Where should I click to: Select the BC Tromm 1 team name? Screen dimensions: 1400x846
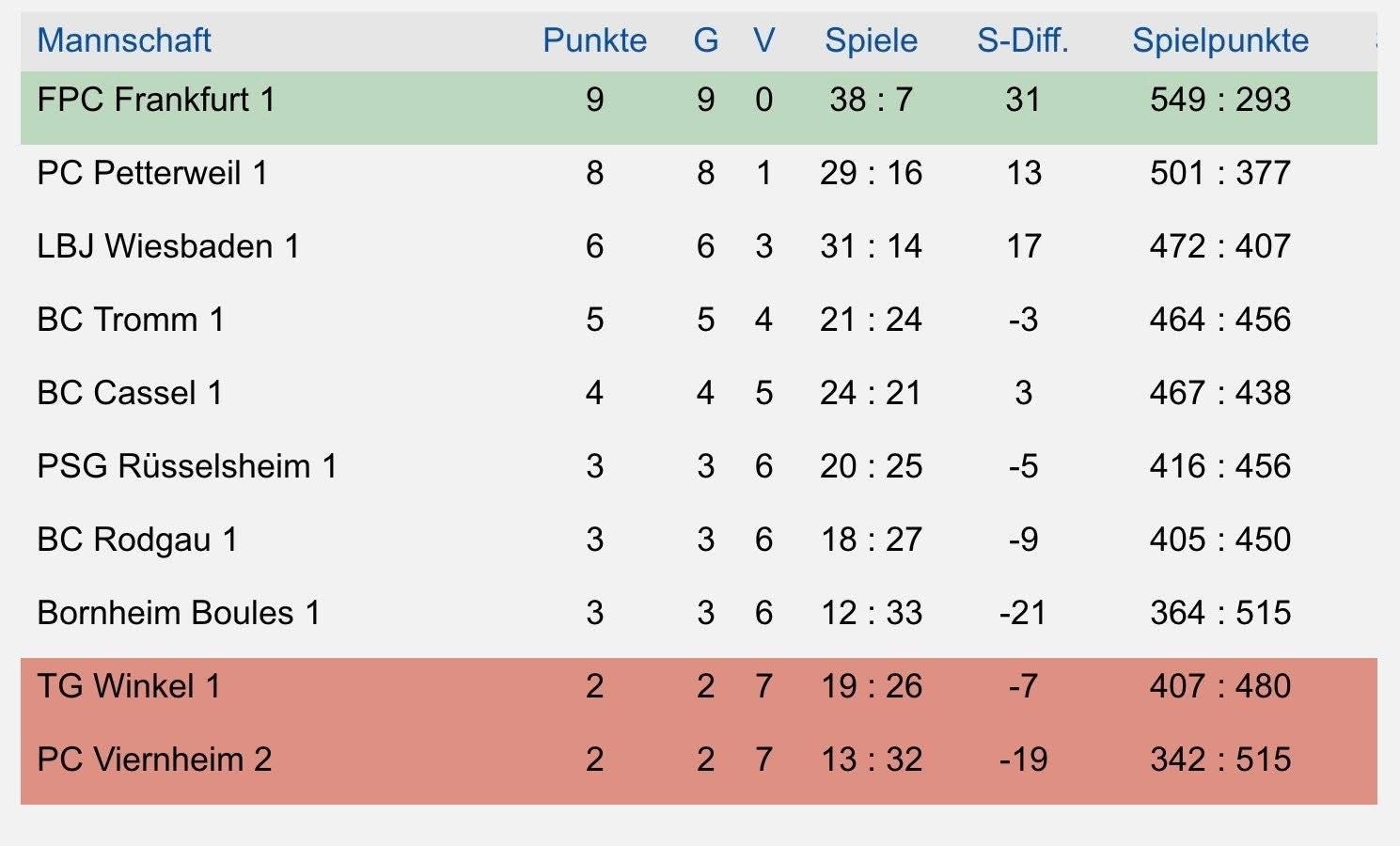131,320
